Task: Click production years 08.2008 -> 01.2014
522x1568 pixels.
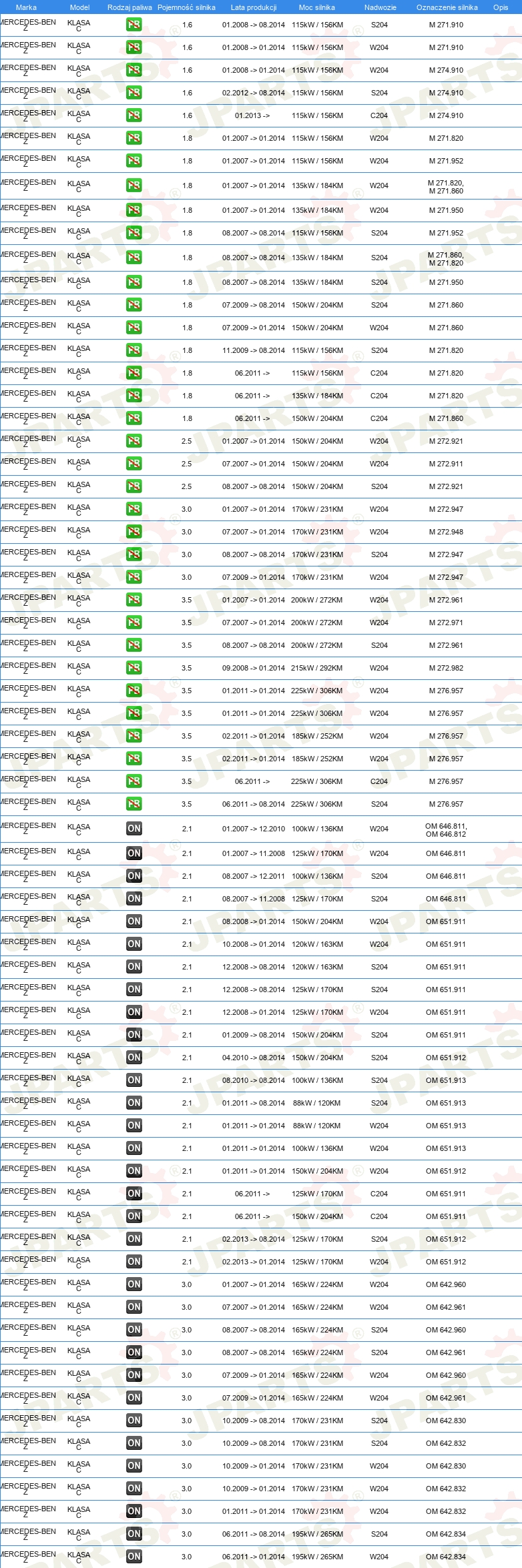Action: coord(254,921)
